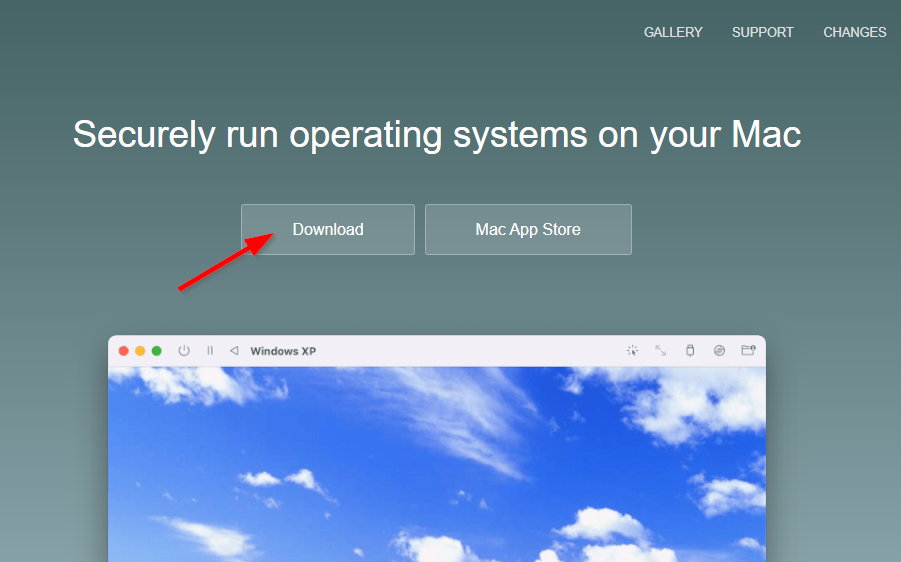Click the capture mouse cursor icon
The image size is (901, 562).
(x=632, y=351)
